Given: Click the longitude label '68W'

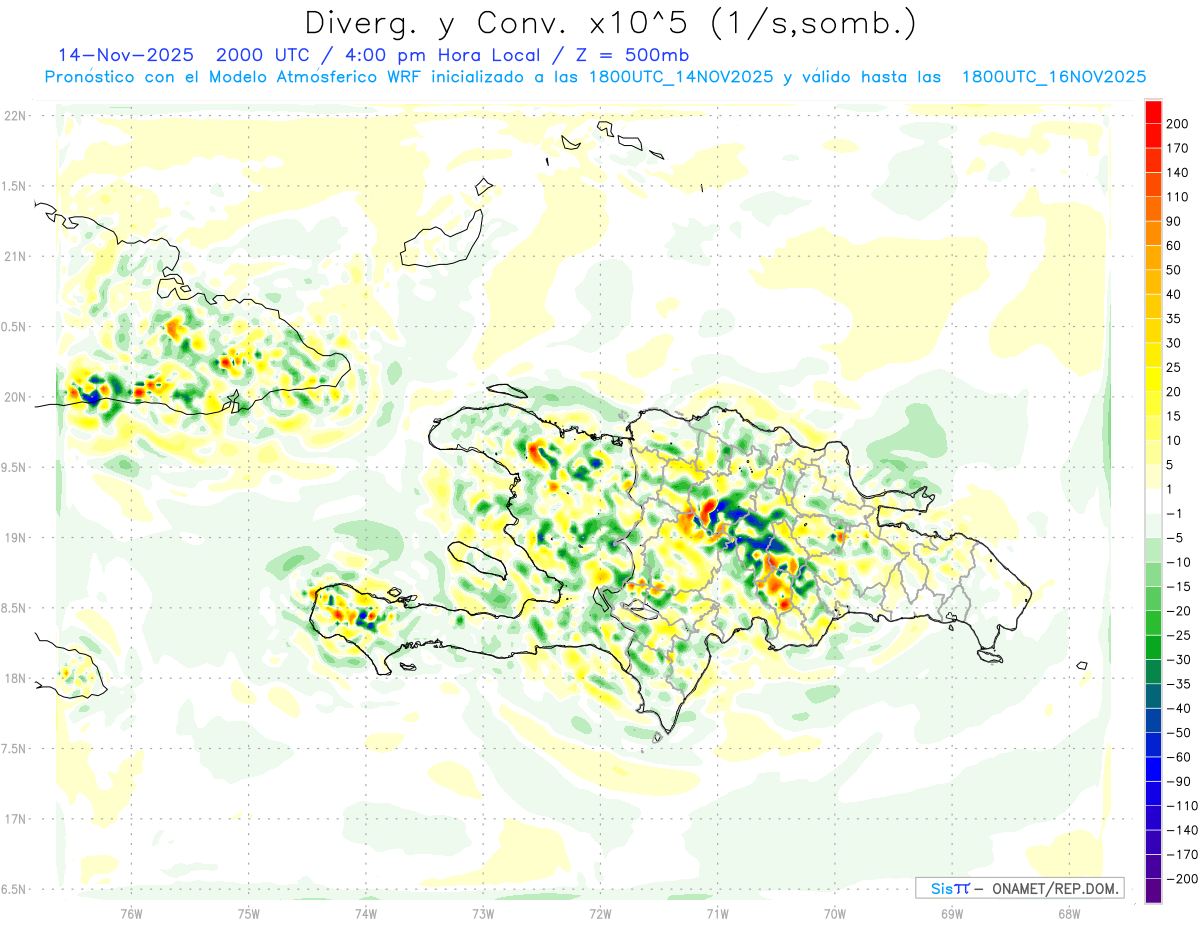Looking at the screenshot, I should pyautogui.click(x=1069, y=912).
